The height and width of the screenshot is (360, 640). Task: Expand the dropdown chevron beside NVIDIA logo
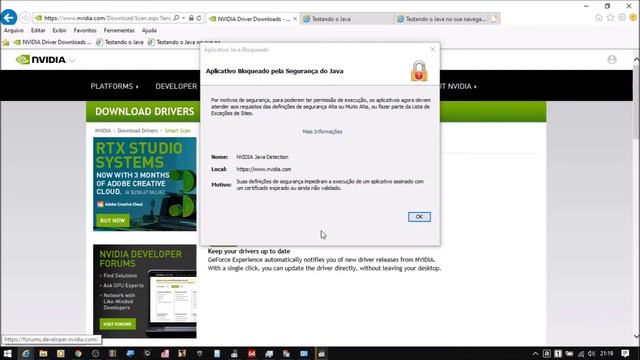tap(72, 60)
